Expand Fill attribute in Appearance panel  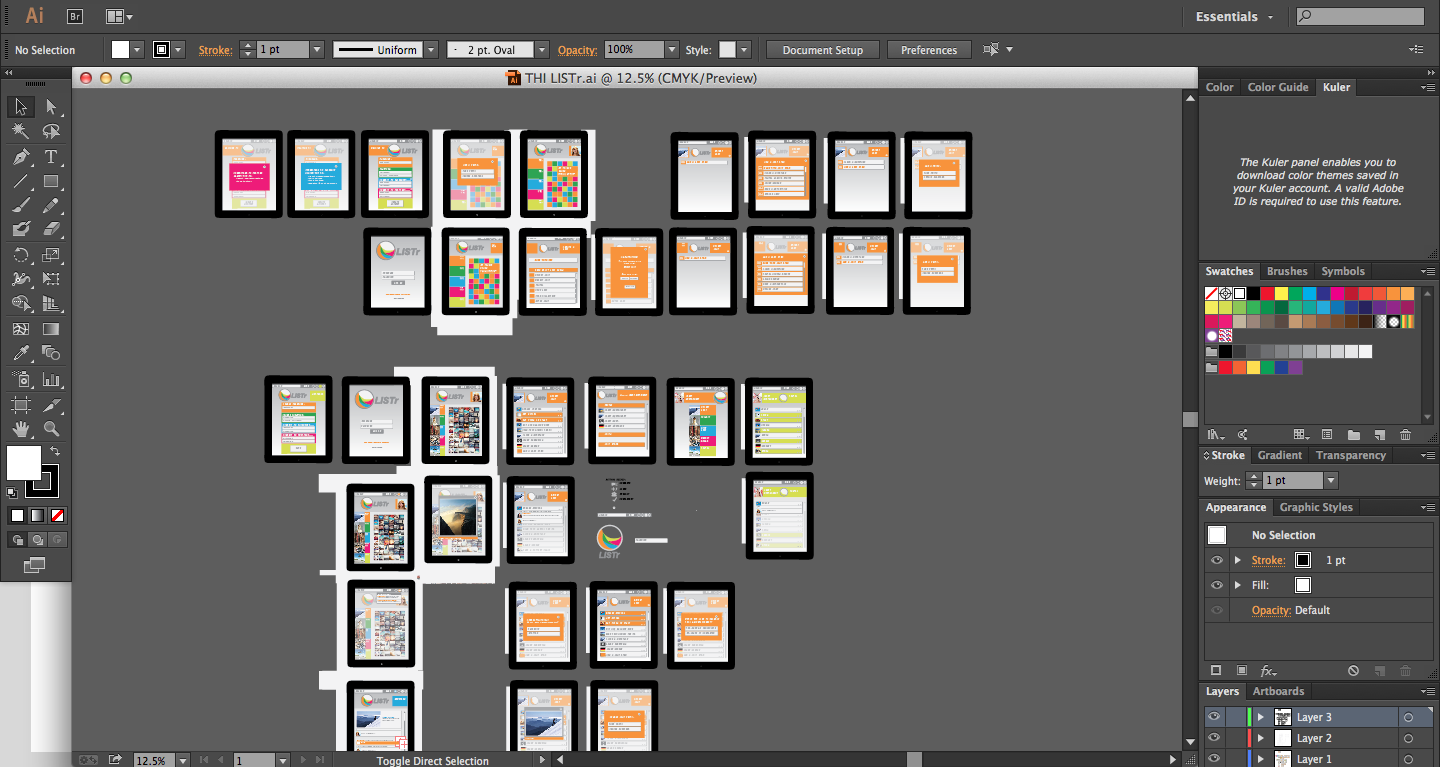tap(1238, 585)
